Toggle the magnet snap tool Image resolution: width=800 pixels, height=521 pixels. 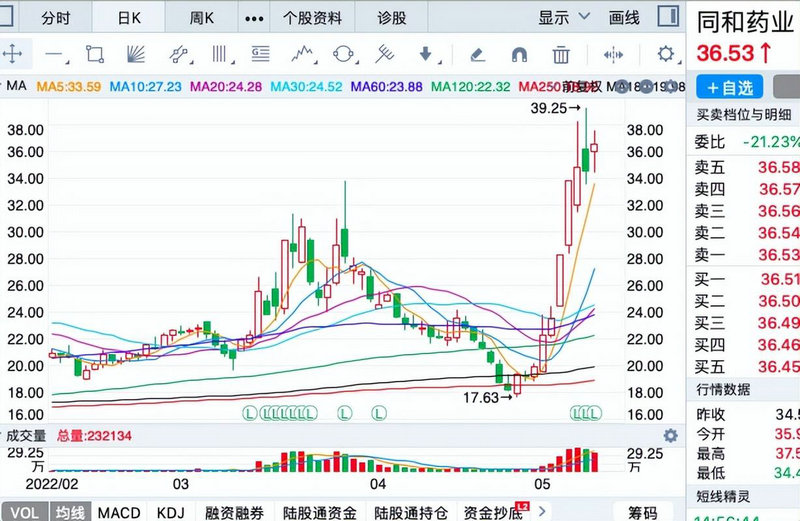point(519,53)
